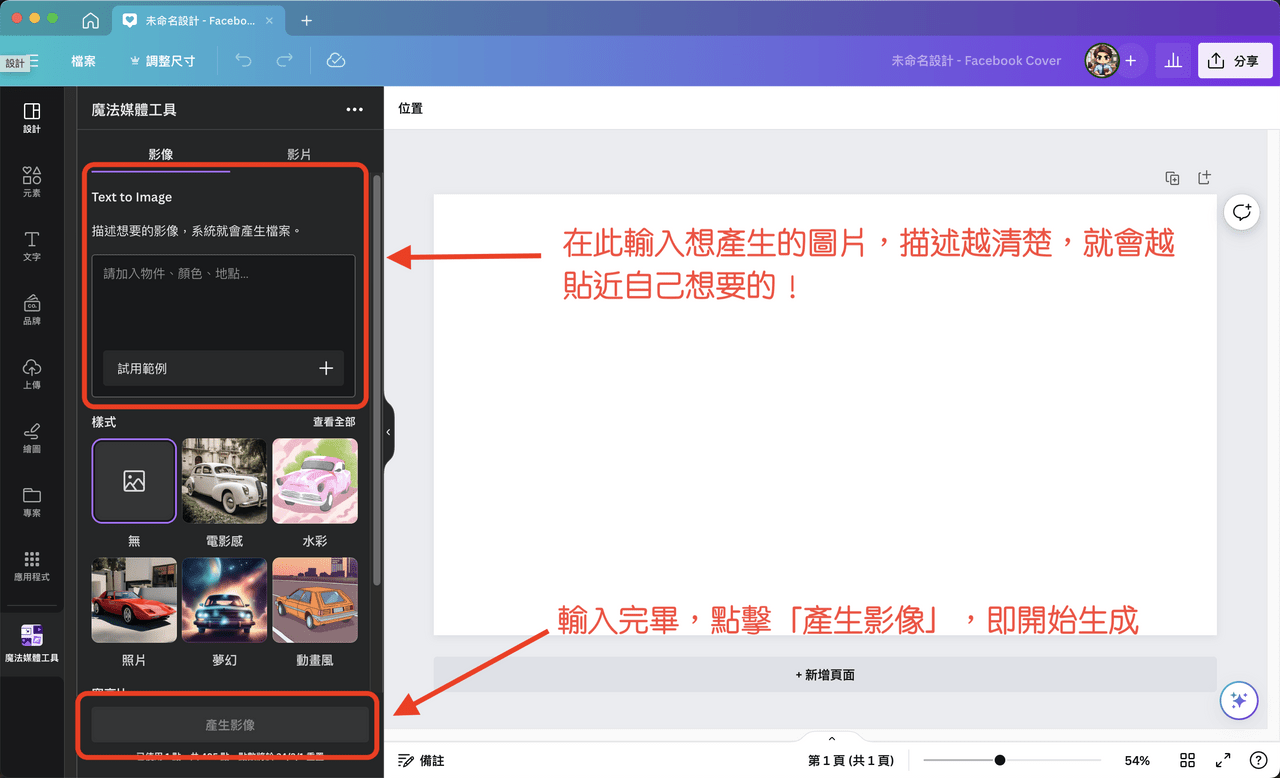This screenshot has width=1280, height=778.
Task: Open the 調整尺寸 menu
Action: click(x=160, y=60)
